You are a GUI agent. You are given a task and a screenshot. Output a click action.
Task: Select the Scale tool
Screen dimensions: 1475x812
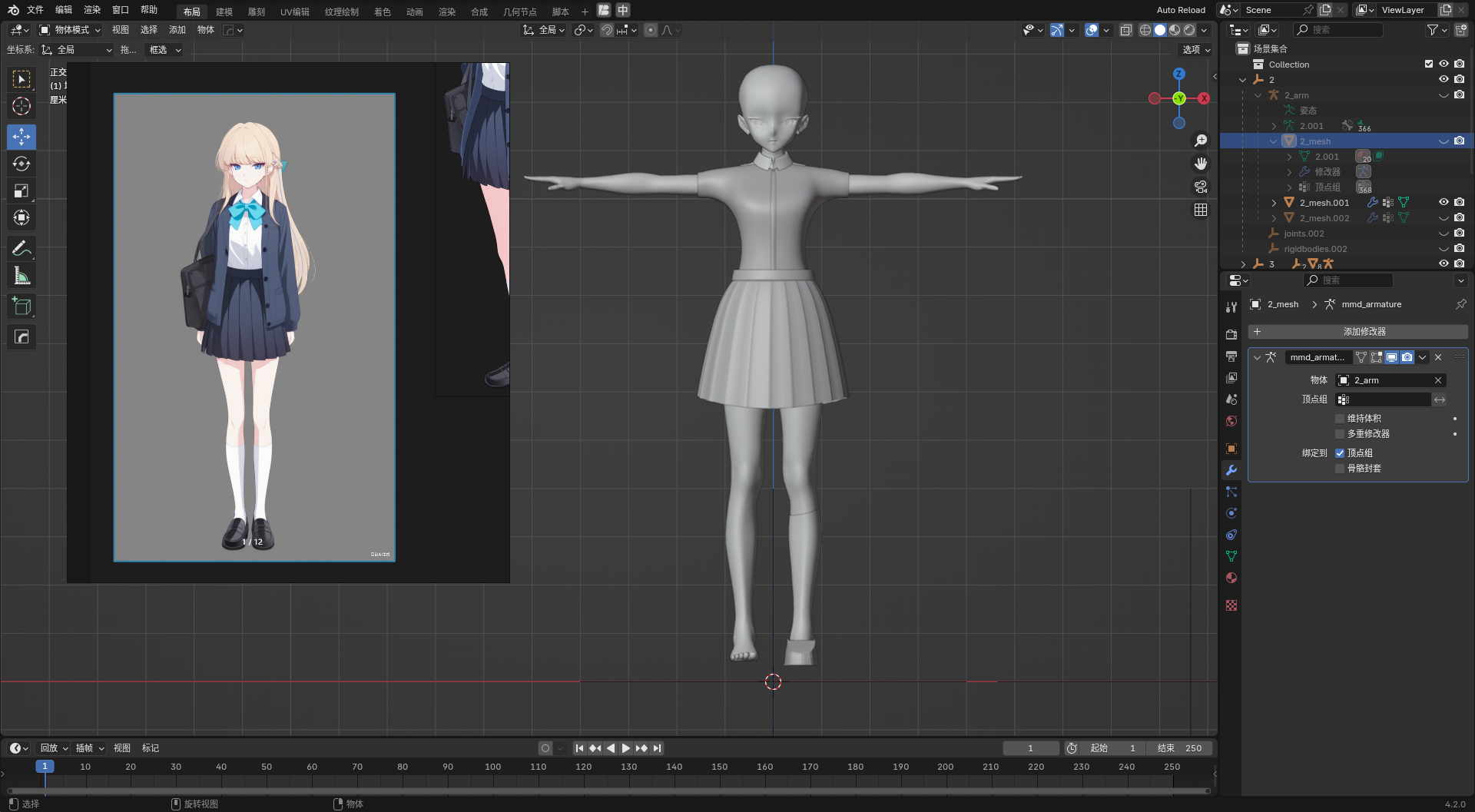pos(22,191)
